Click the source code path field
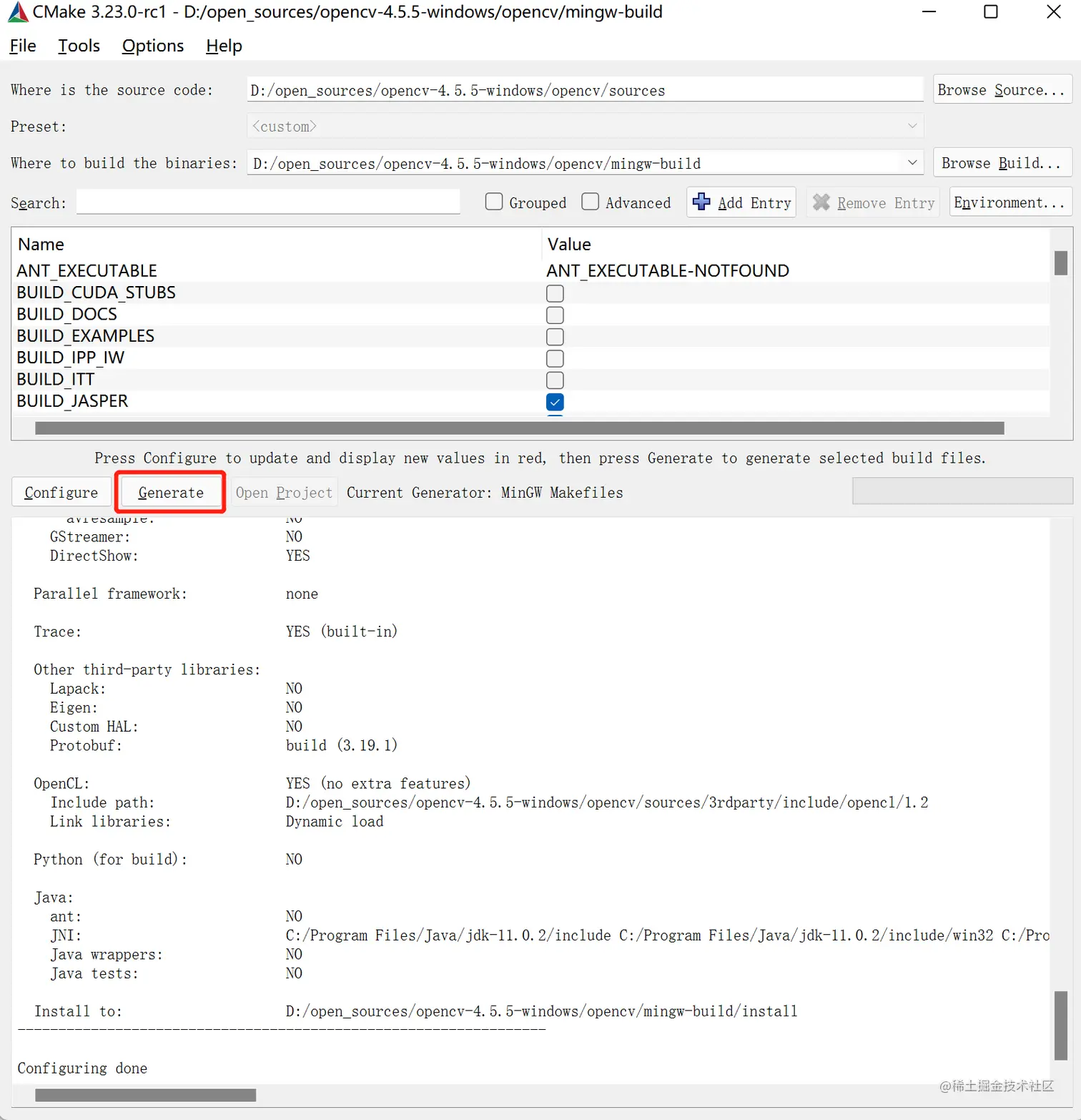This screenshot has height=1120, width=1081. (585, 89)
